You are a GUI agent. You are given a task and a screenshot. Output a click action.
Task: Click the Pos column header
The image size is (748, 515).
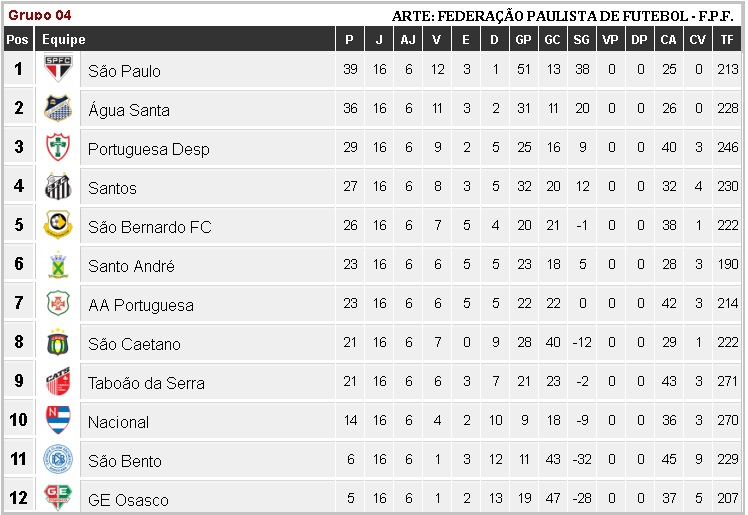point(17,40)
